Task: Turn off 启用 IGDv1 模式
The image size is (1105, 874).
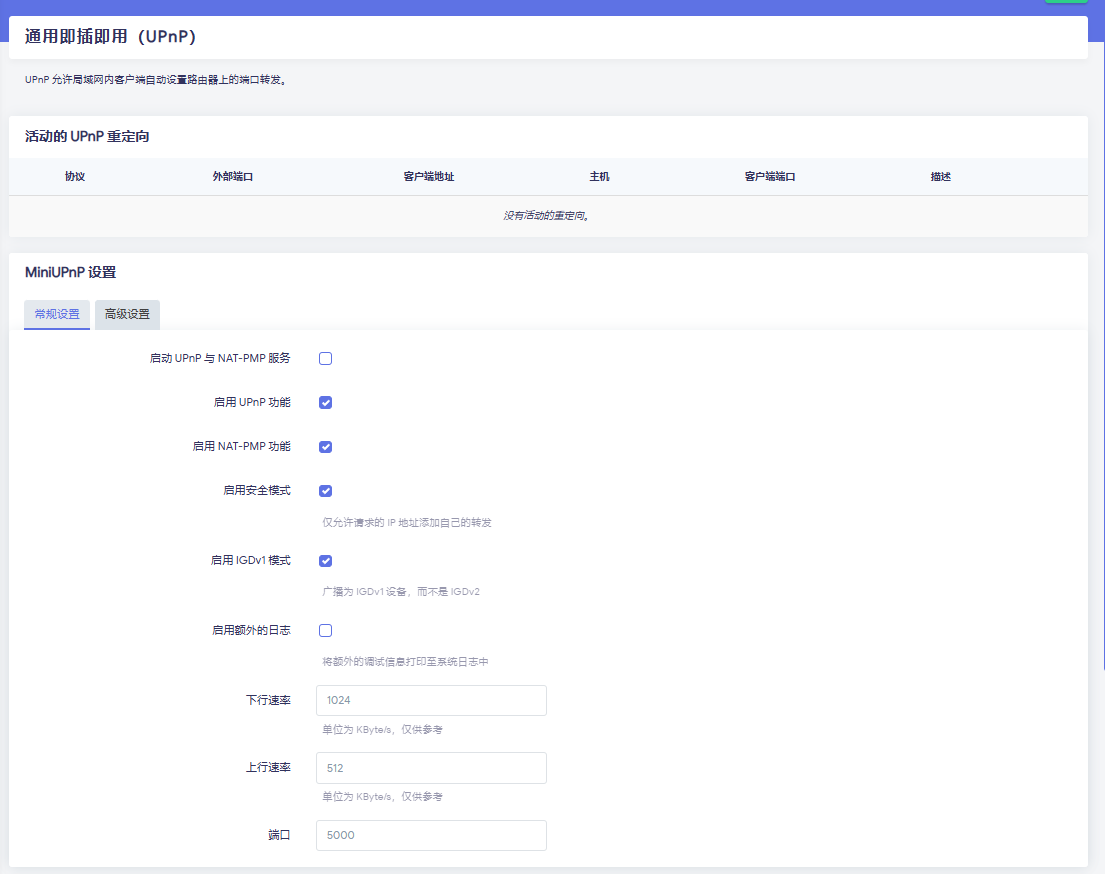Action: [325, 560]
